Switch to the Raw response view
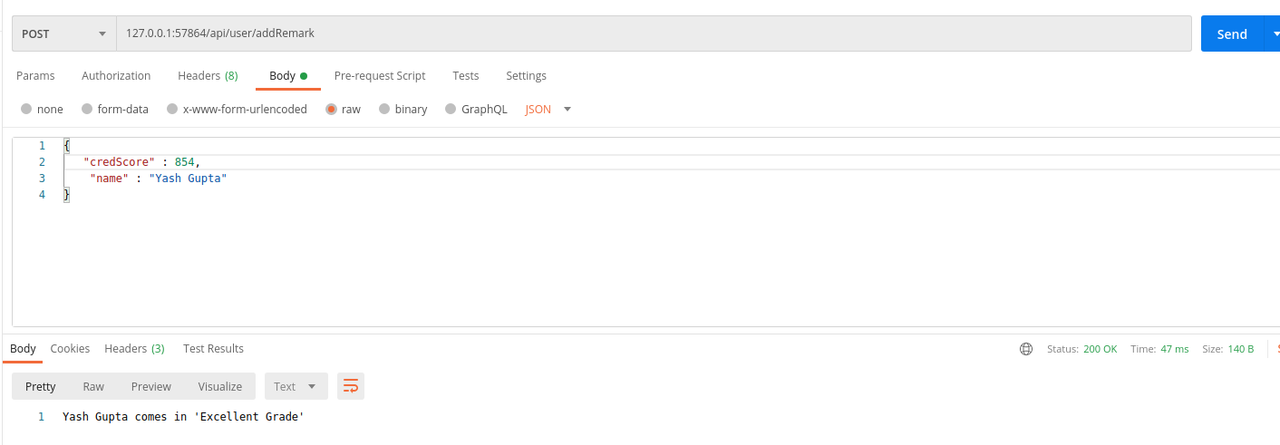Image resolution: width=1280 pixels, height=445 pixels. [93, 386]
